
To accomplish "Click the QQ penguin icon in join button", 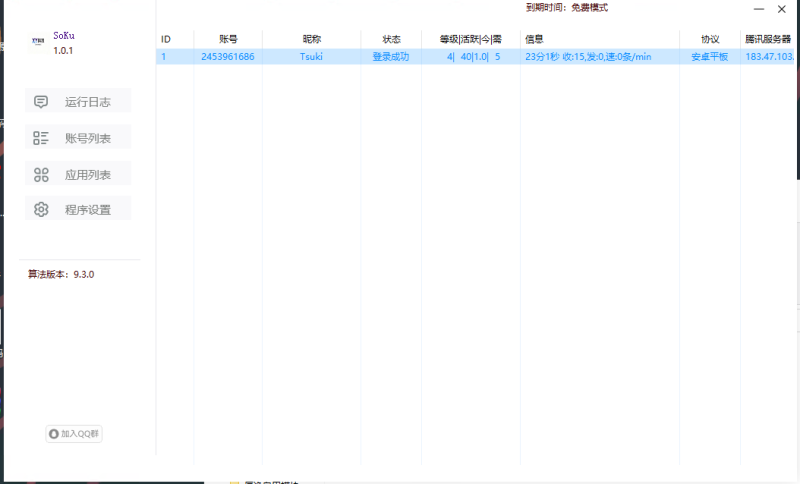I will 54,434.
